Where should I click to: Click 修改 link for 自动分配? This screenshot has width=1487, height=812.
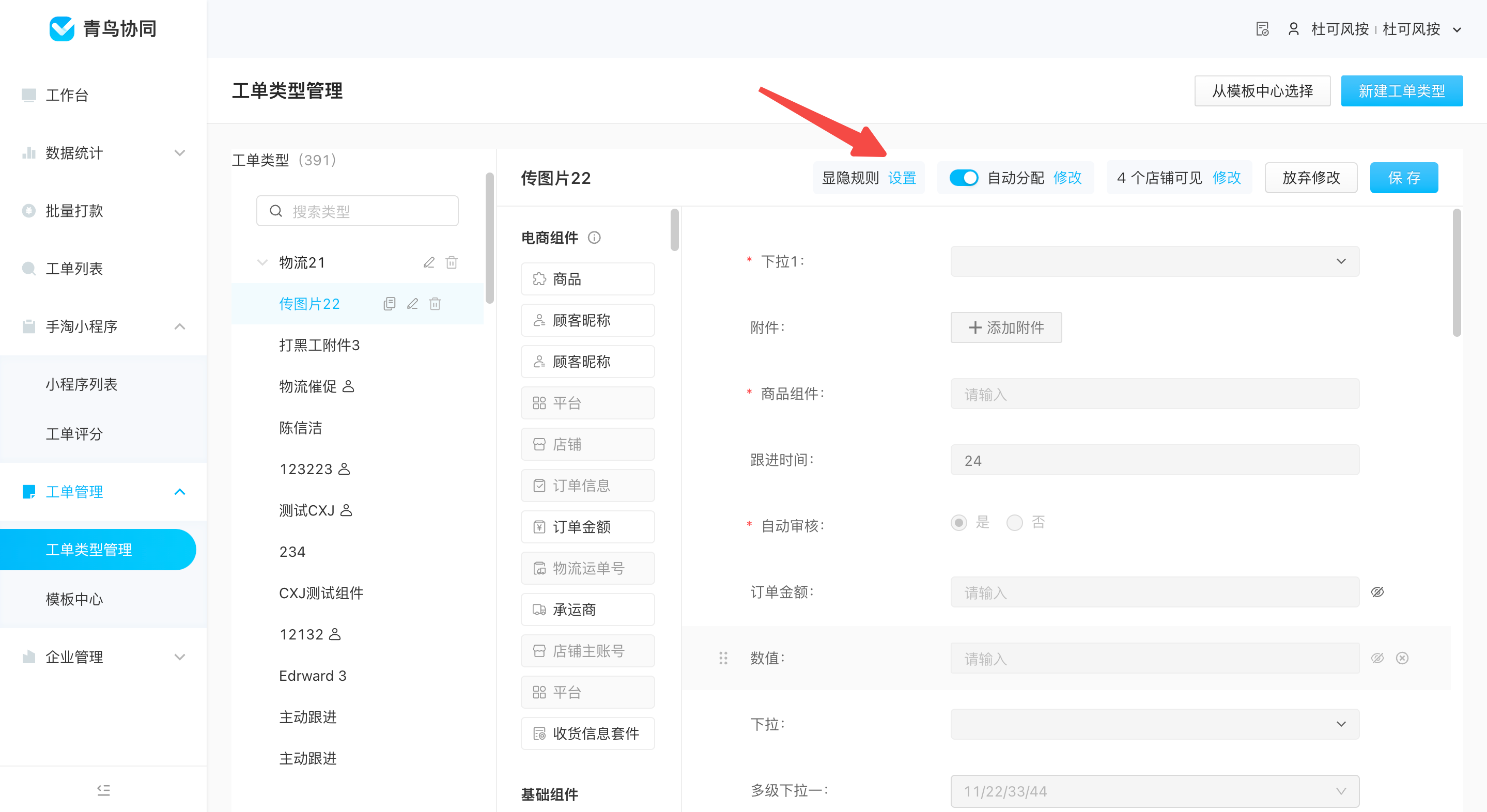1067,178
